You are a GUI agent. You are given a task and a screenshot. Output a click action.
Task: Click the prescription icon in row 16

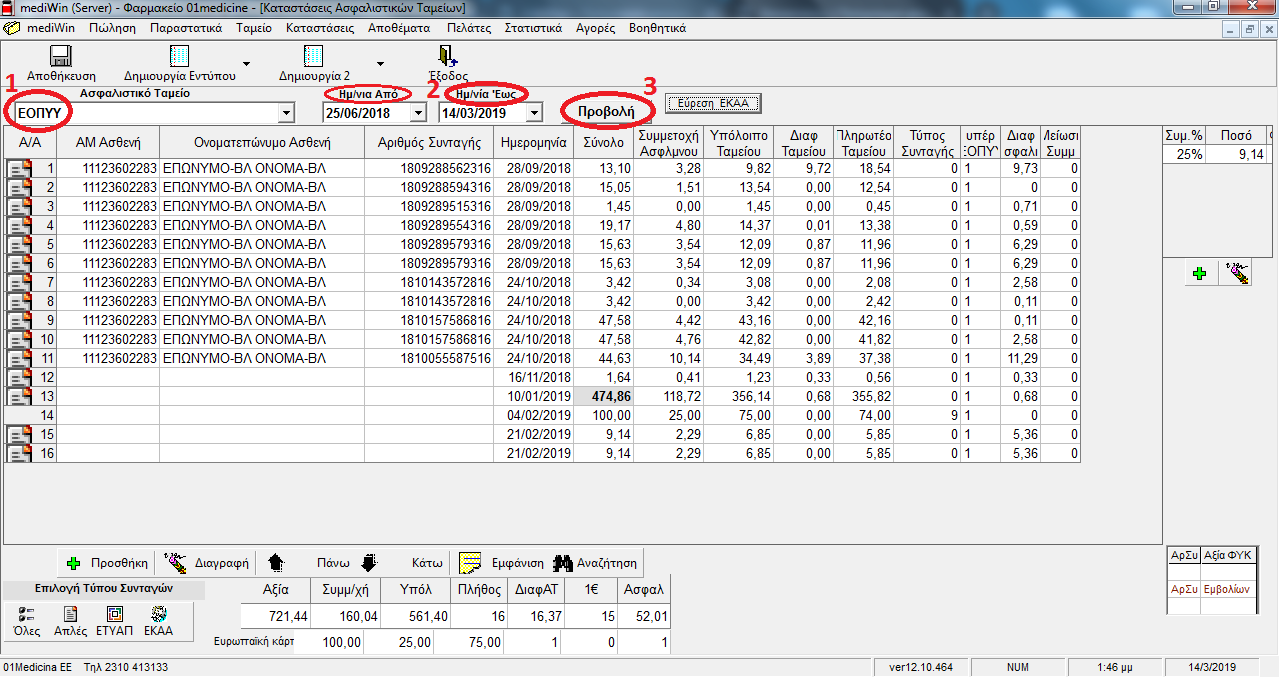click(x=19, y=453)
